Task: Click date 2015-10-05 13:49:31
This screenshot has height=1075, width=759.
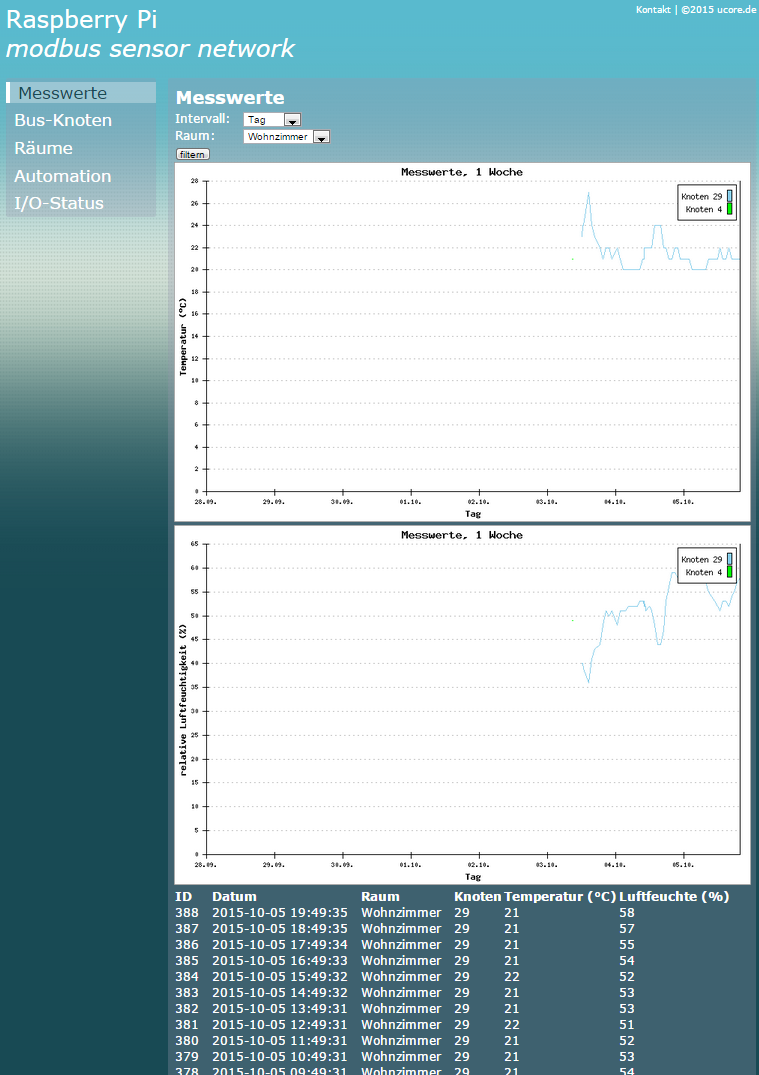Action: [x=280, y=1008]
